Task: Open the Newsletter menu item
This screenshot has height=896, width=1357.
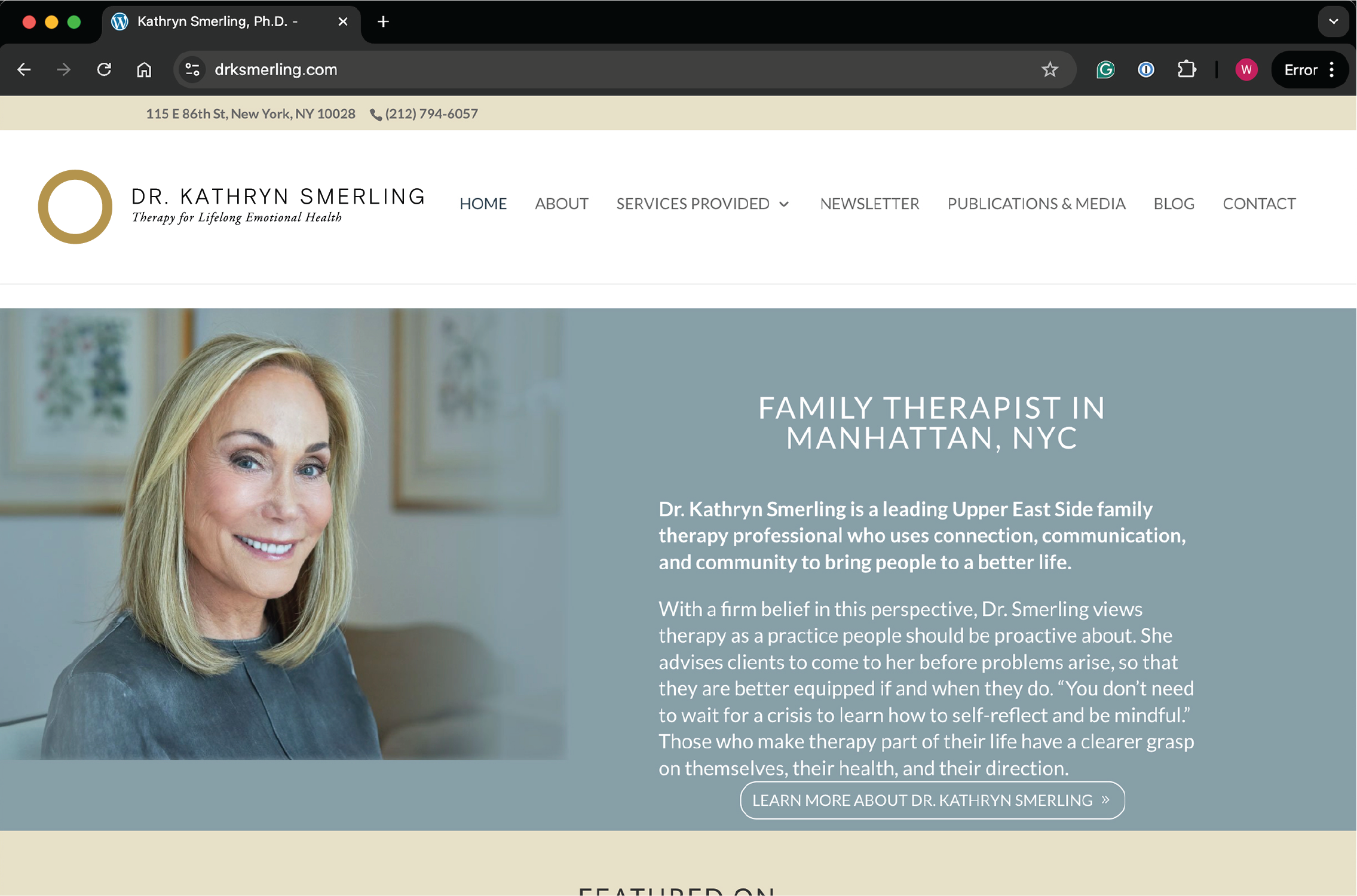Action: (x=869, y=204)
